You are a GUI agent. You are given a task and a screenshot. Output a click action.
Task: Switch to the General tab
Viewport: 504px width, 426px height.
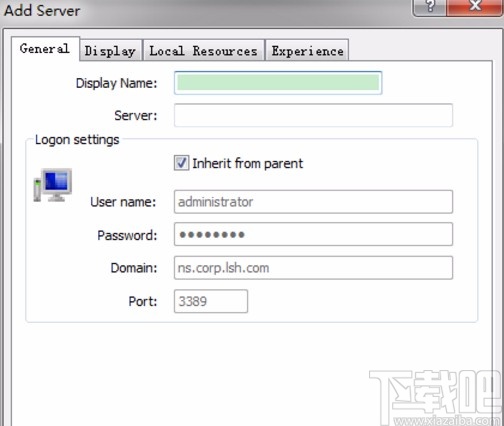coord(45,49)
